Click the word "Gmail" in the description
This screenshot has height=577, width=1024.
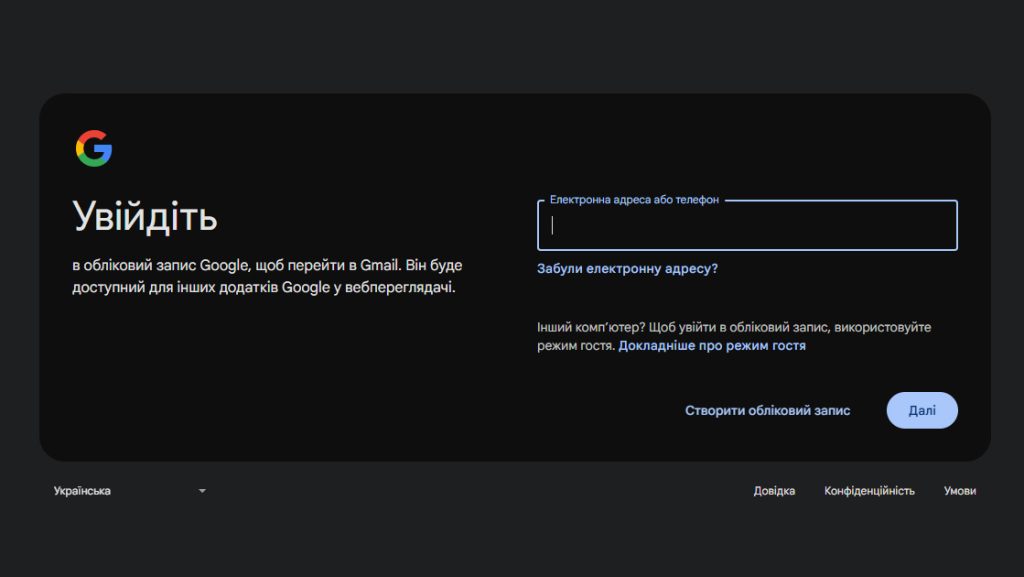click(379, 266)
